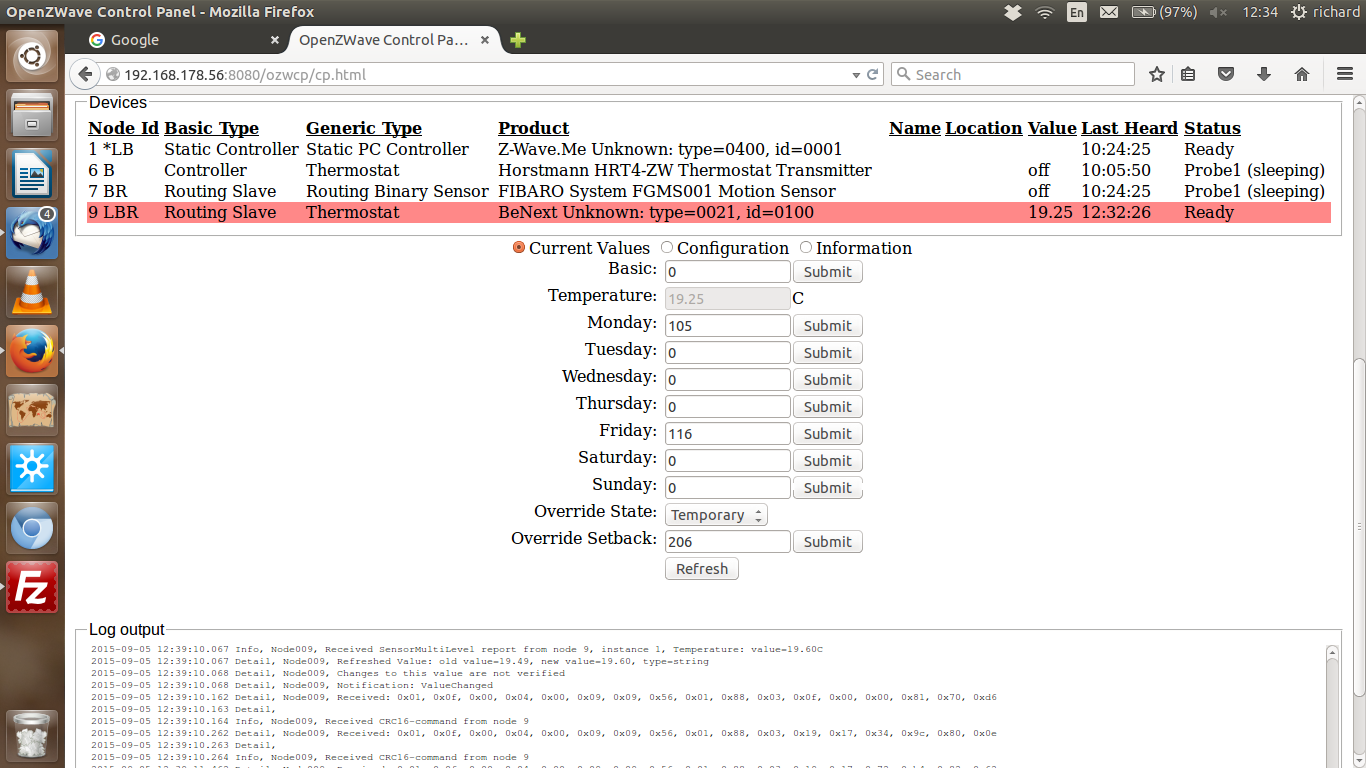Launch VLC media player from the dock

point(32,292)
